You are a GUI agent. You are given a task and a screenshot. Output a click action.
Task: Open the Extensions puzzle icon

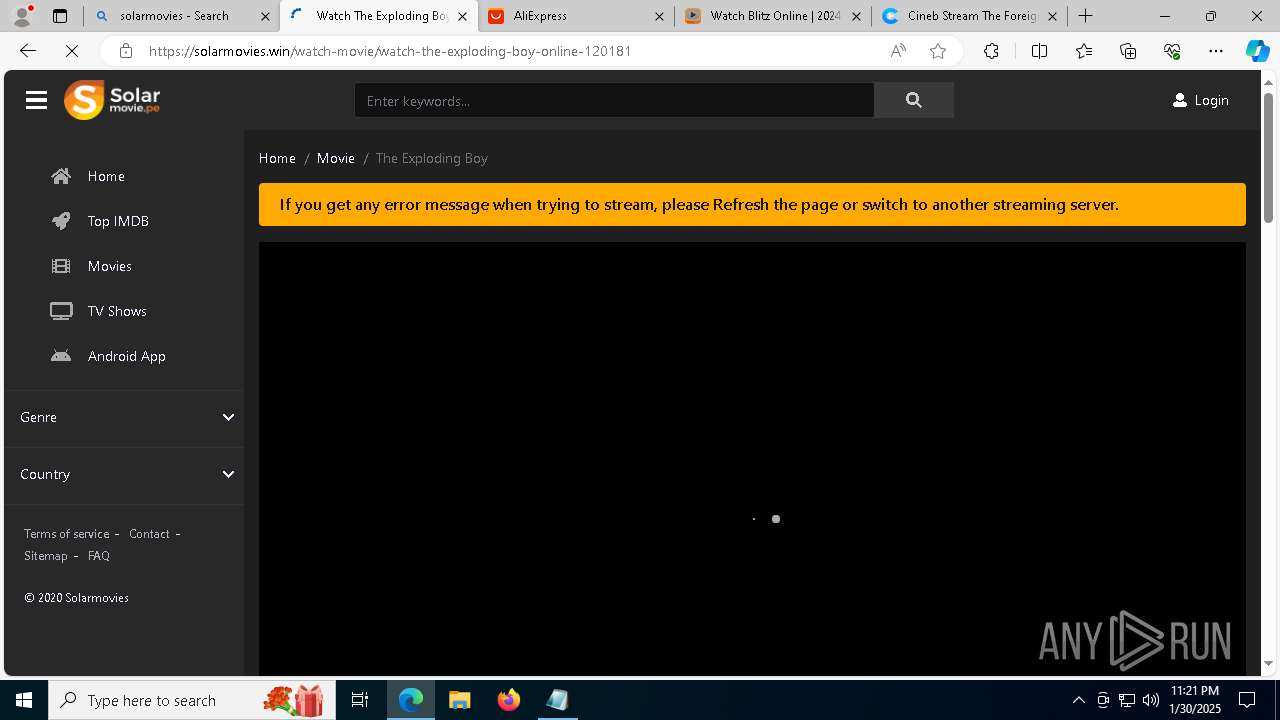pos(991,51)
